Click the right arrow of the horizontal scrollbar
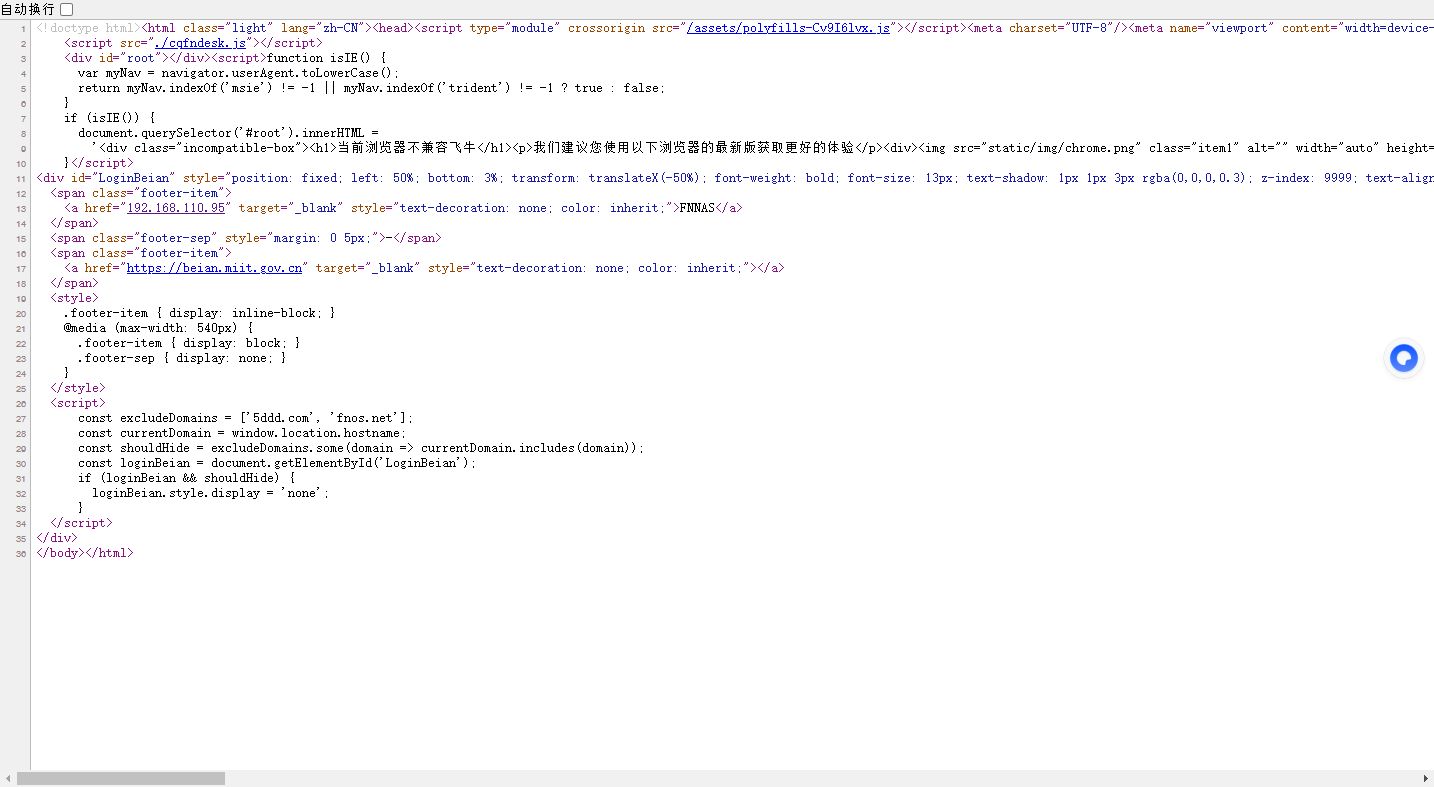 [x=1428, y=777]
